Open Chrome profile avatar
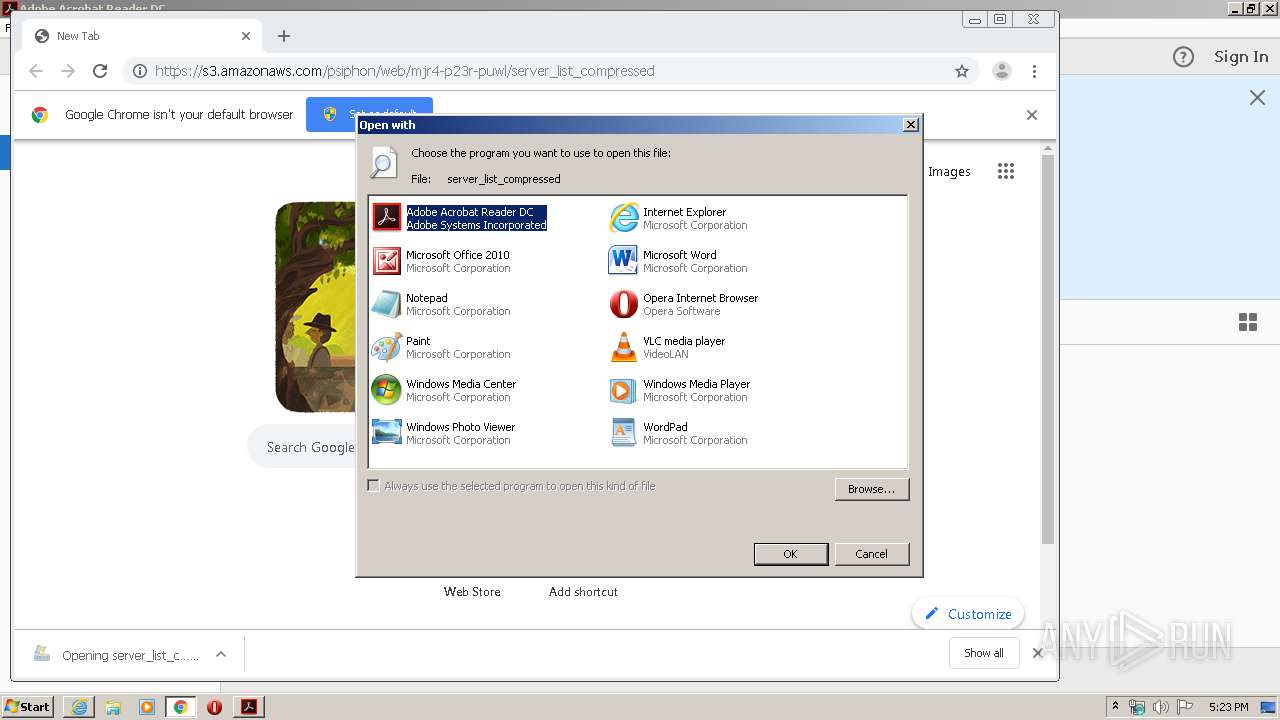Viewport: 1280px width, 720px height. (x=1001, y=71)
